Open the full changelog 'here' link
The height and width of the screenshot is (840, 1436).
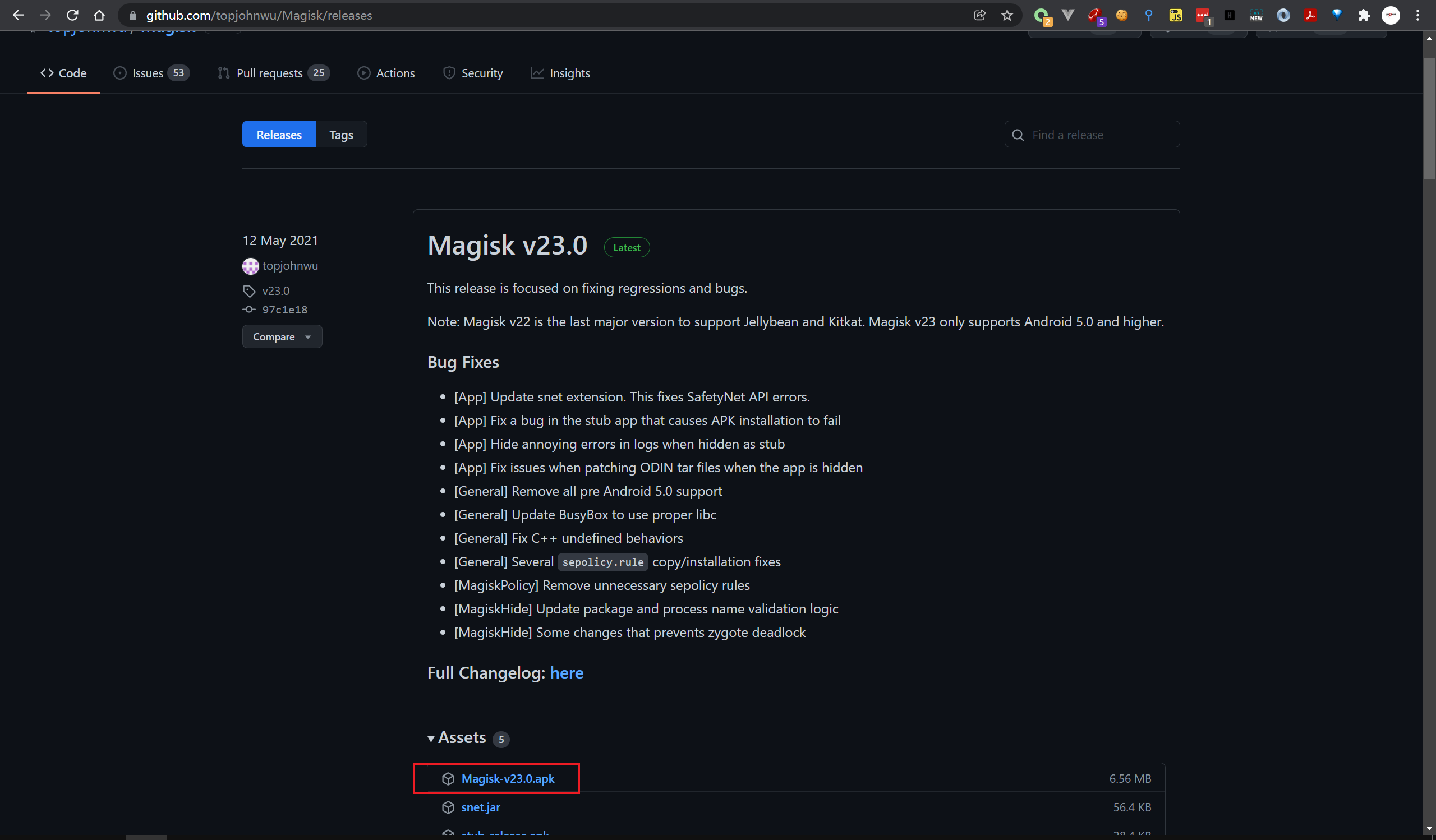pyautogui.click(x=567, y=672)
